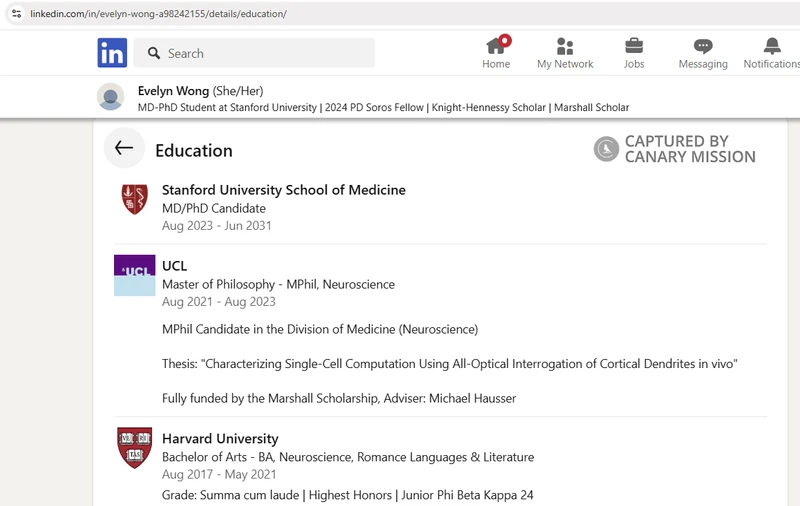Select "MD/PhD Candidate" text
Image resolution: width=800 pixels, height=506 pixels.
214,208
